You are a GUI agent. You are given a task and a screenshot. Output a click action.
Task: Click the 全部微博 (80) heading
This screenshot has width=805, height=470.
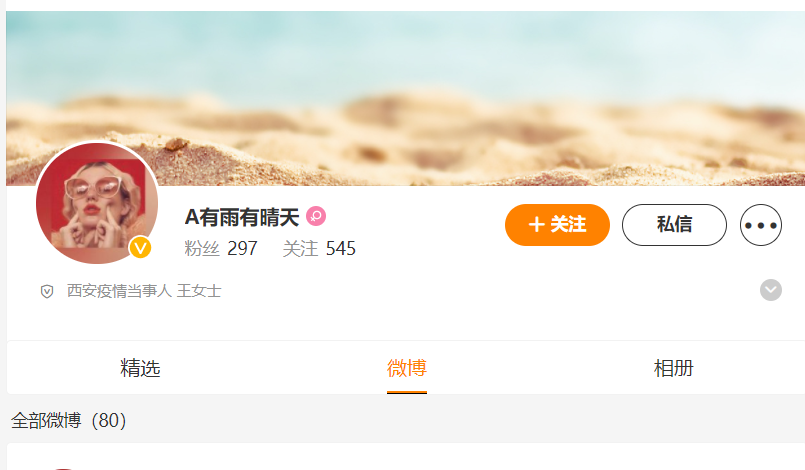(69, 421)
